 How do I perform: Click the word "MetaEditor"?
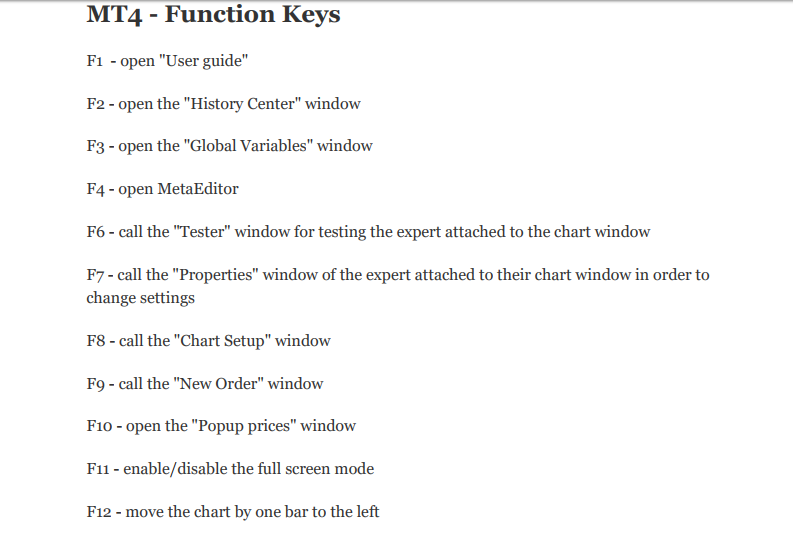click(x=198, y=189)
